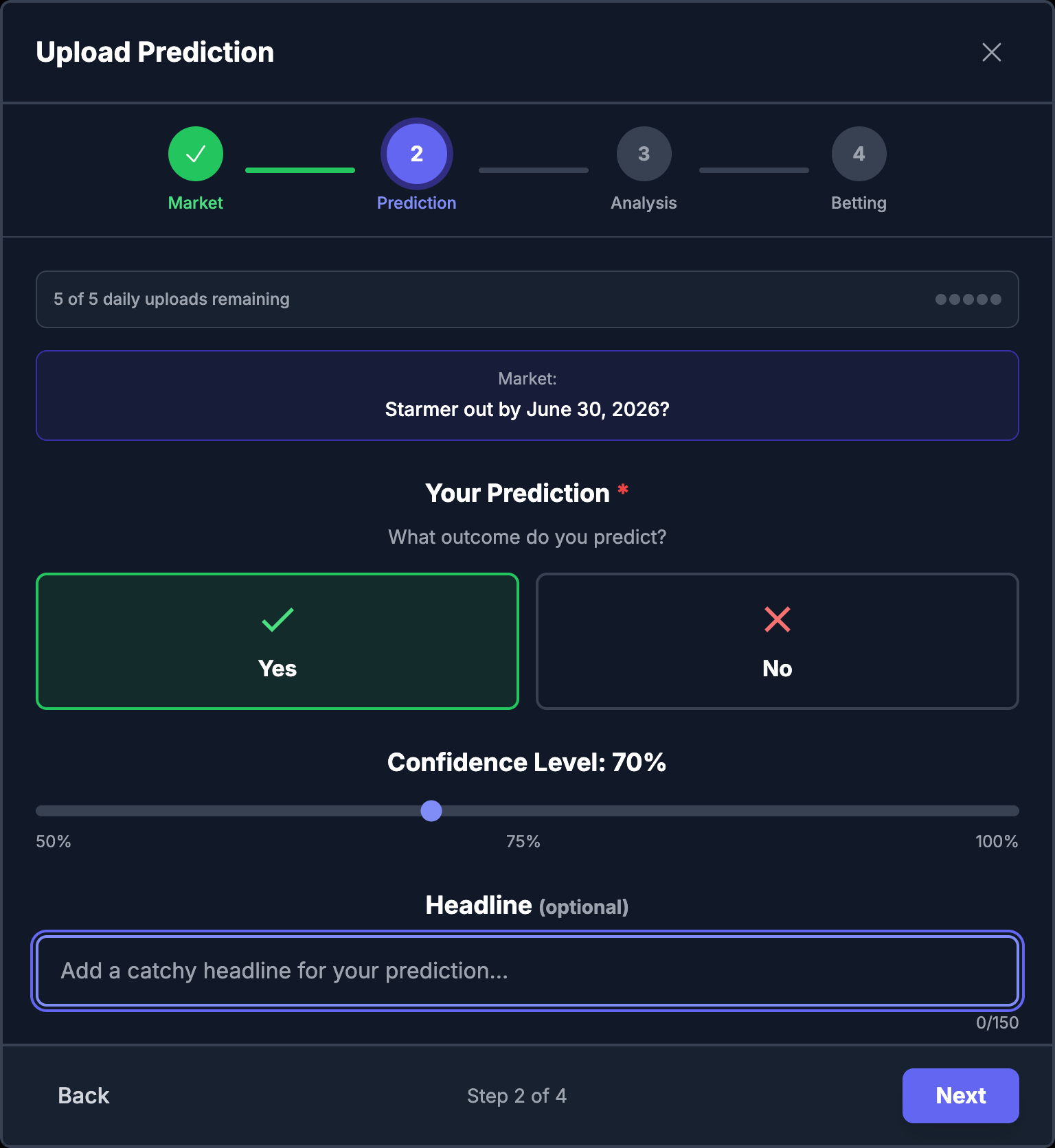Image resolution: width=1055 pixels, height=1148 pixels.
Task: Click the headline input field
Action: pos(526,971)
